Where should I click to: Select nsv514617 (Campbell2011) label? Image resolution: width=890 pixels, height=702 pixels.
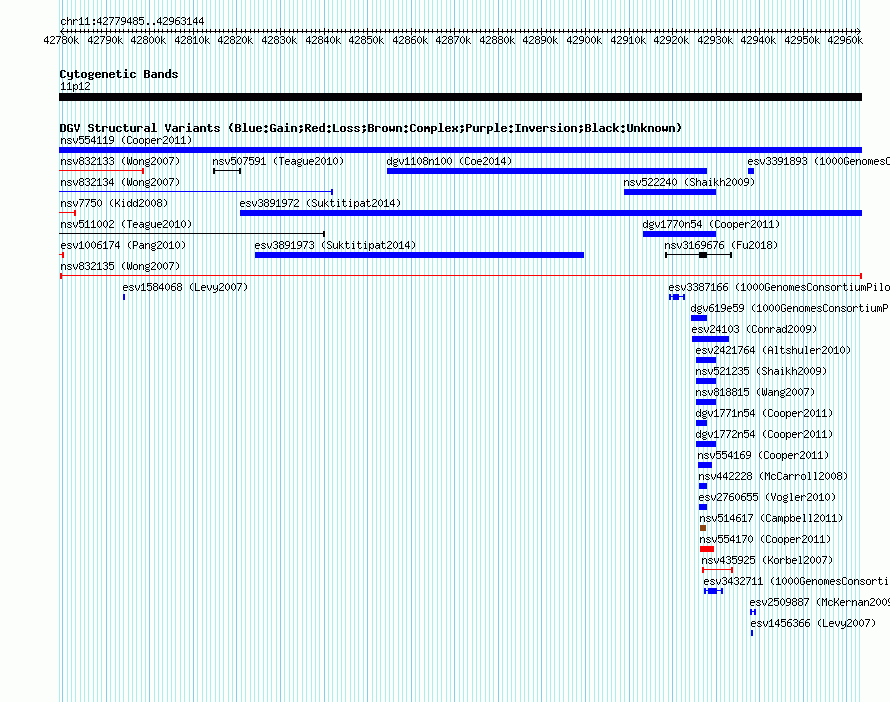[x=771, y=518]
